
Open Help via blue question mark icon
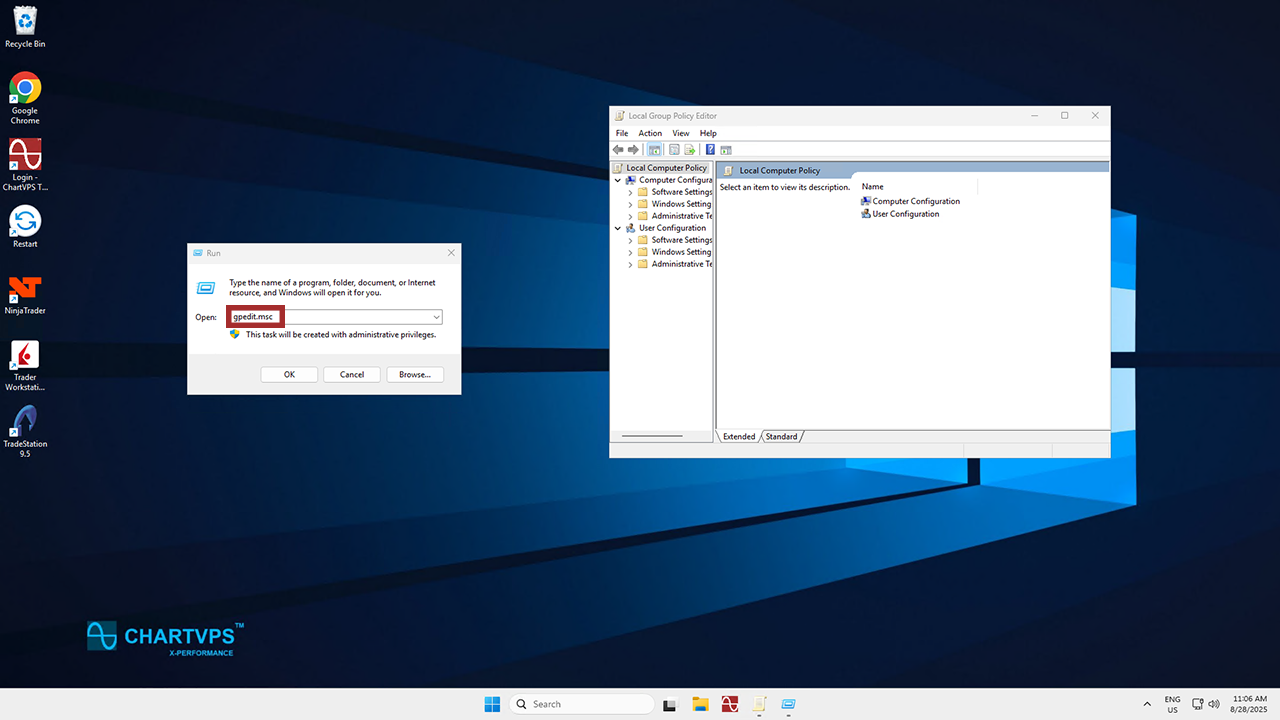pos(710,150)
